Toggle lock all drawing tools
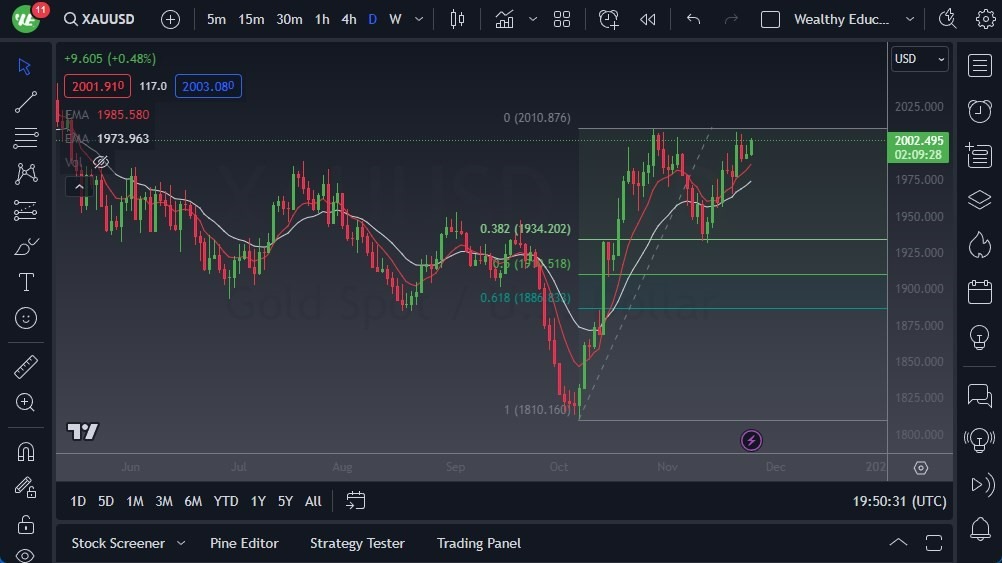Image resolution: width=1002 pixels, height=563 pixels. click(26, 524)
